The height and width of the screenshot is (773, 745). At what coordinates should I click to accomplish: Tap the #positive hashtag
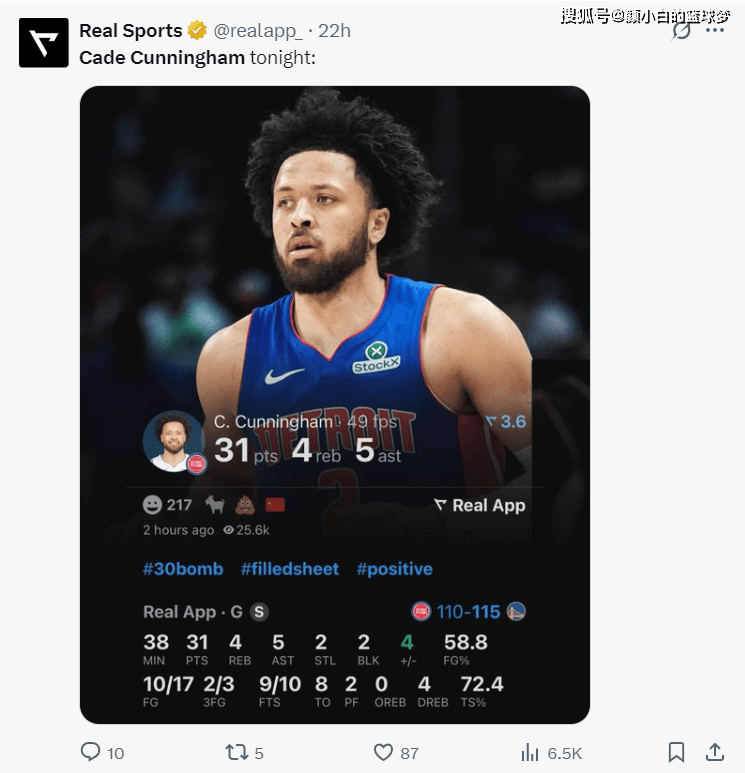pyautogui.click(x=394, y=569)
